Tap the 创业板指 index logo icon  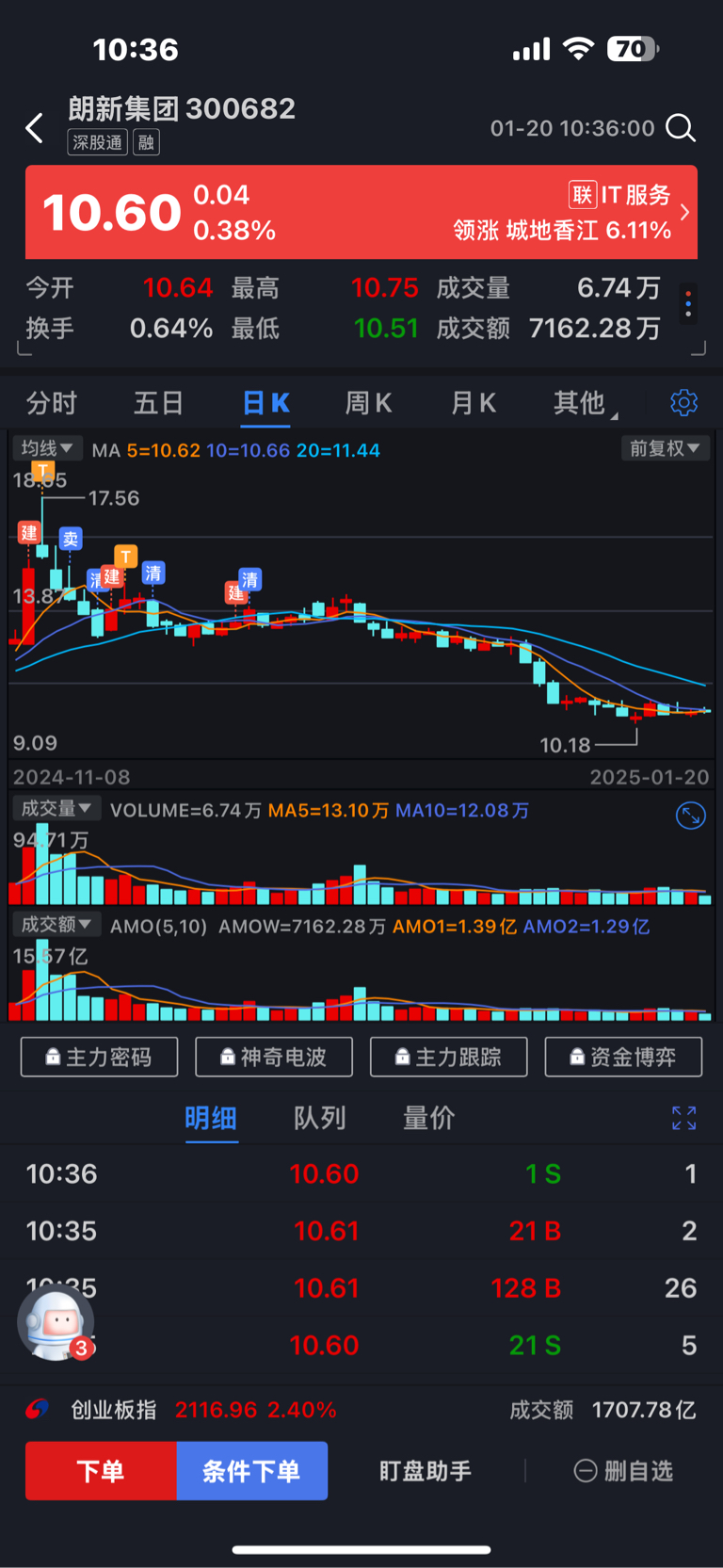38,1410
